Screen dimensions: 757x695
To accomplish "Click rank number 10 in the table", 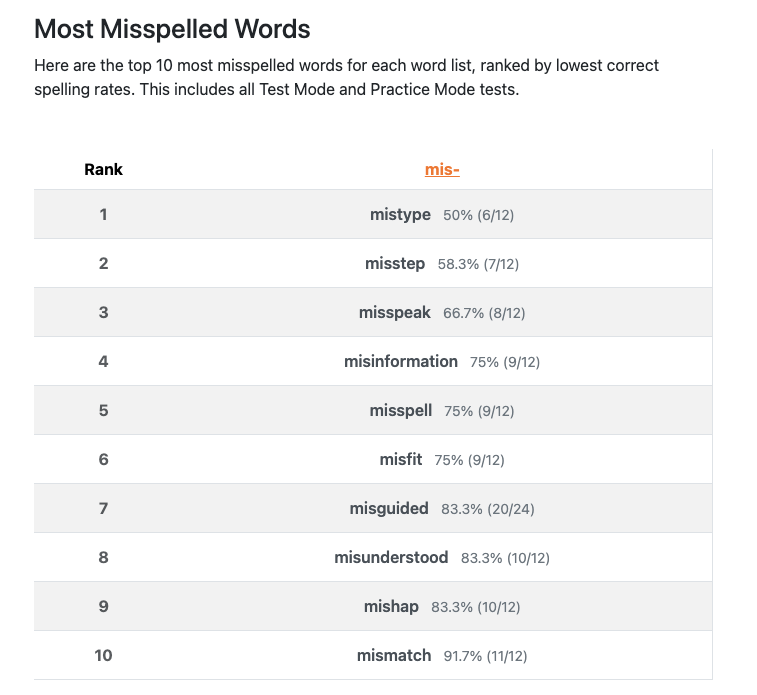I will tap(103, 655).
